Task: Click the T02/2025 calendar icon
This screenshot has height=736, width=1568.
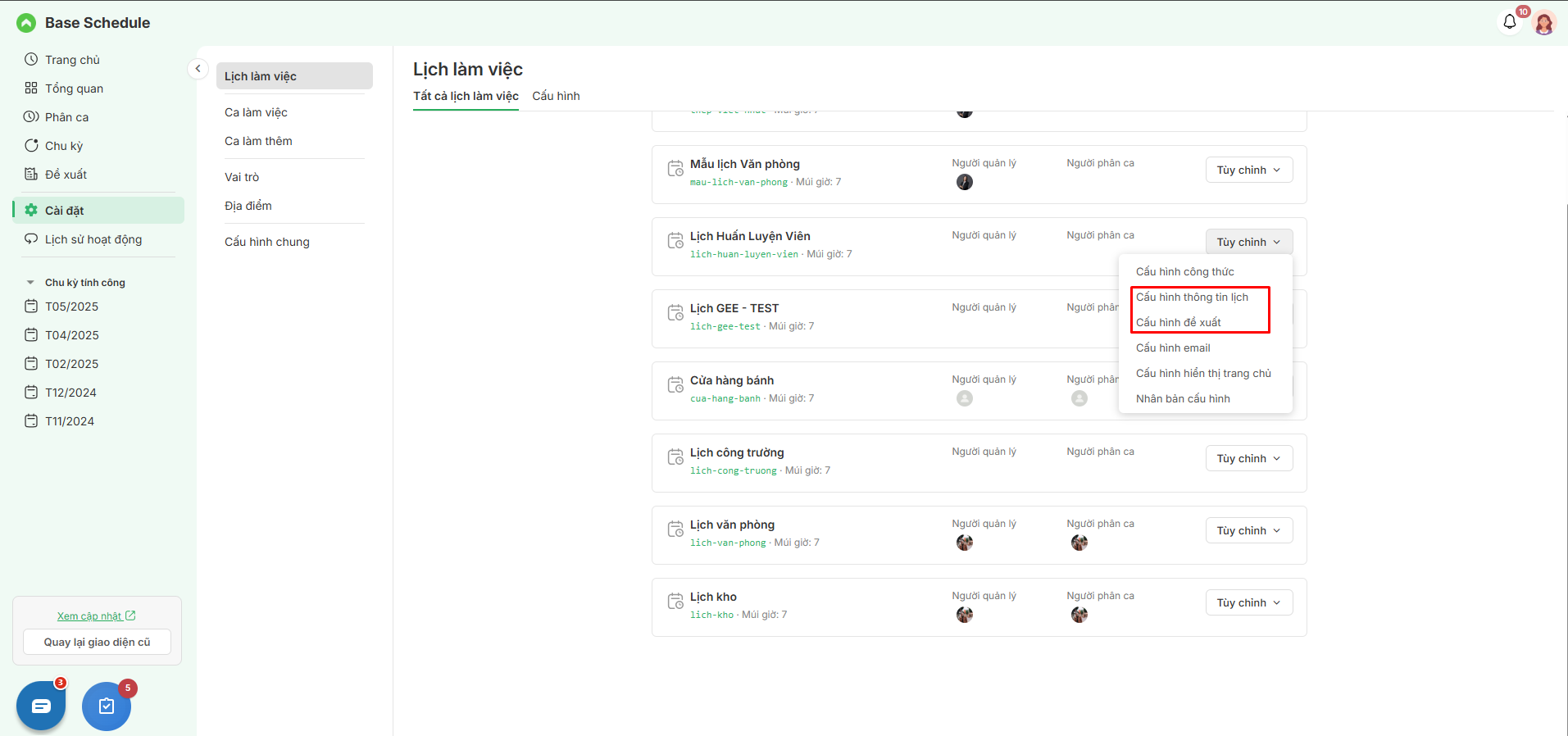Action: 31,363
